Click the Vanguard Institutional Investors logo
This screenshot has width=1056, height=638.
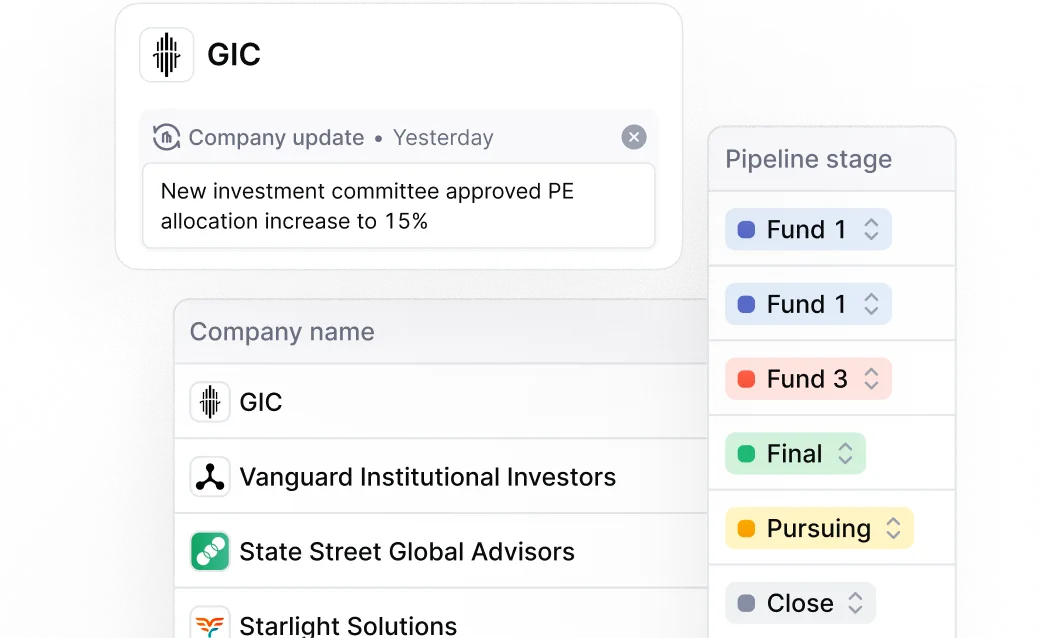pyautogui.click(x=209, y=477)
